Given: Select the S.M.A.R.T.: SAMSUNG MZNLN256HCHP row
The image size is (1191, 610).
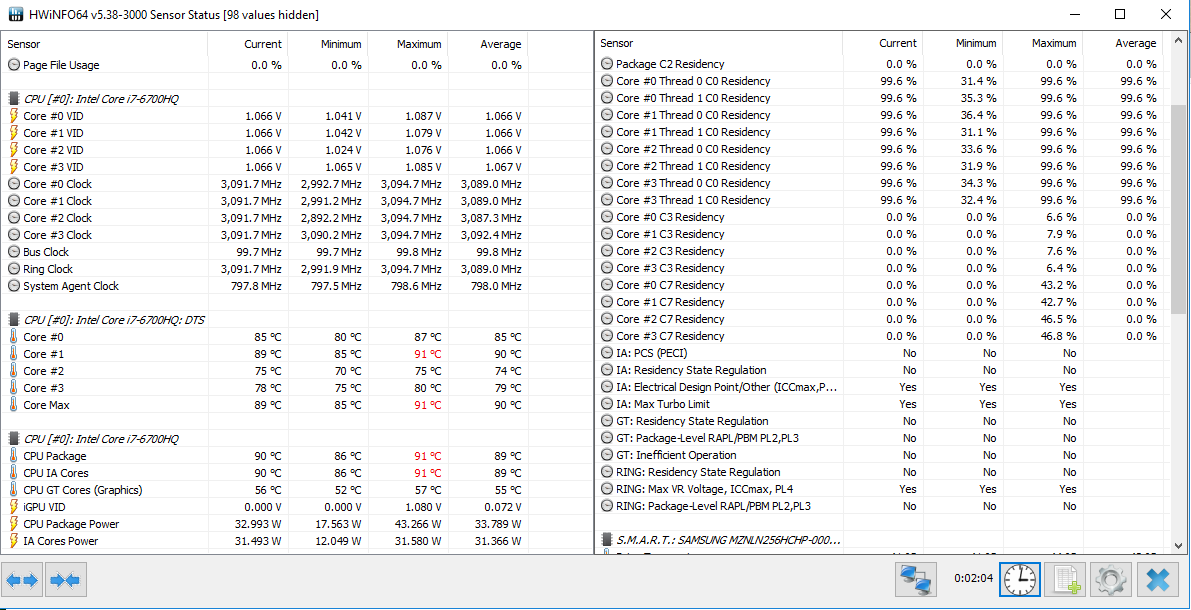Looking at the screenshot, I should pyautogui.click(x=728, y=540).
